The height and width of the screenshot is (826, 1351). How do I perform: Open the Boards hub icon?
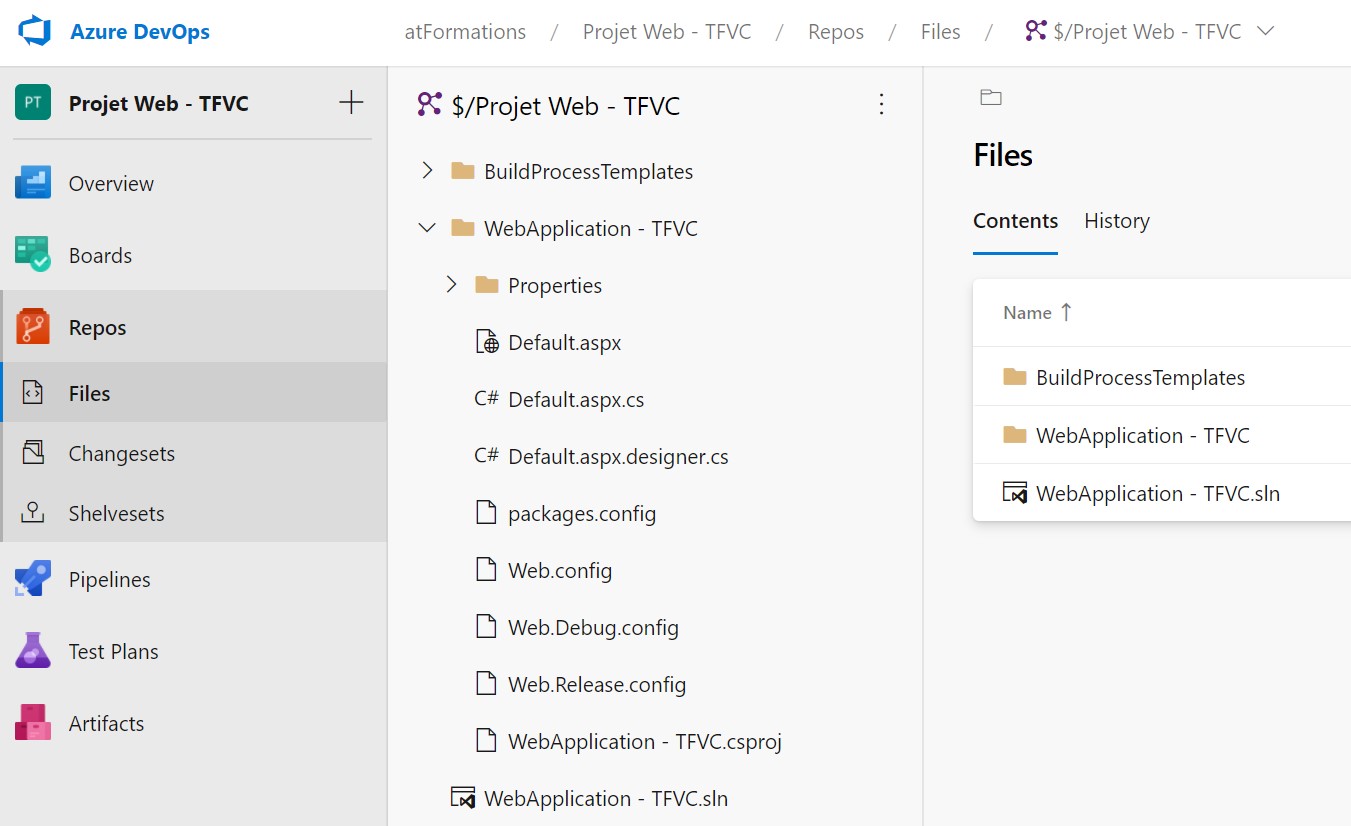pos(33,255)
